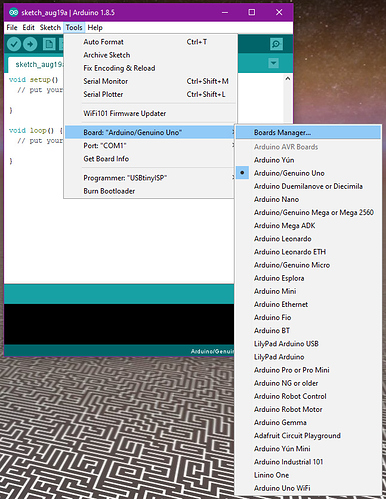
Task: Open Serial Plotter menu entry
Action: click(150, 94)
